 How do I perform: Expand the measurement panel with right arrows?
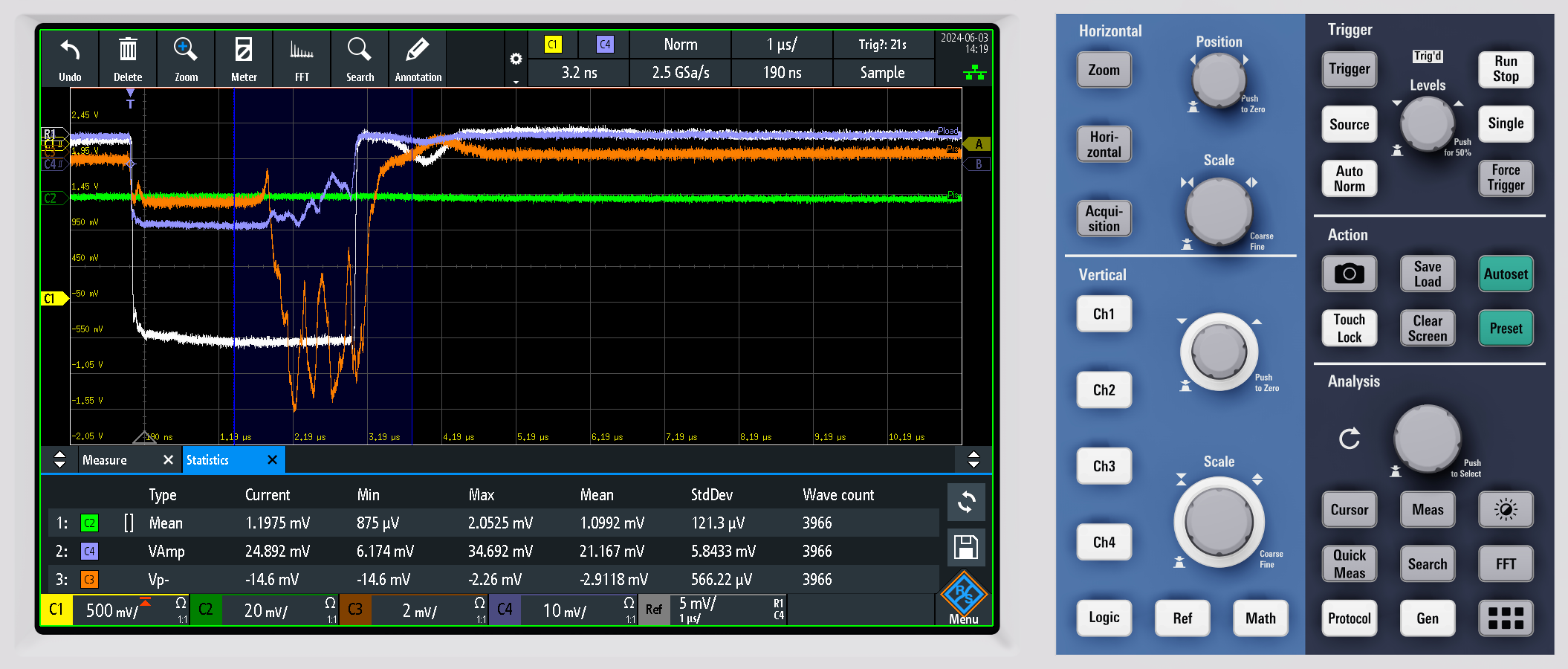pyautogui.click(x=973, y=460)
